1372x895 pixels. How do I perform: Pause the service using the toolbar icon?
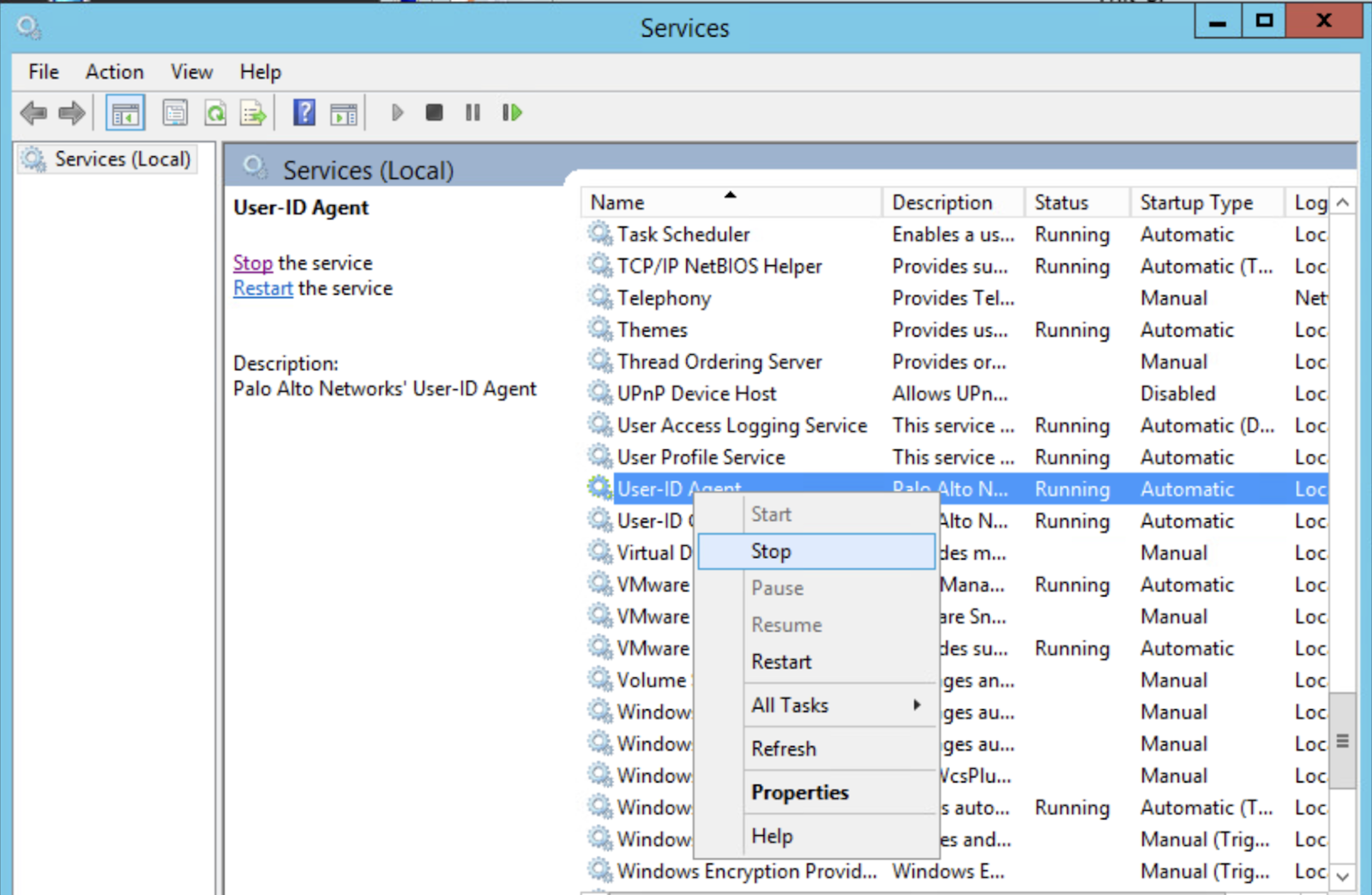pos(472,112)
